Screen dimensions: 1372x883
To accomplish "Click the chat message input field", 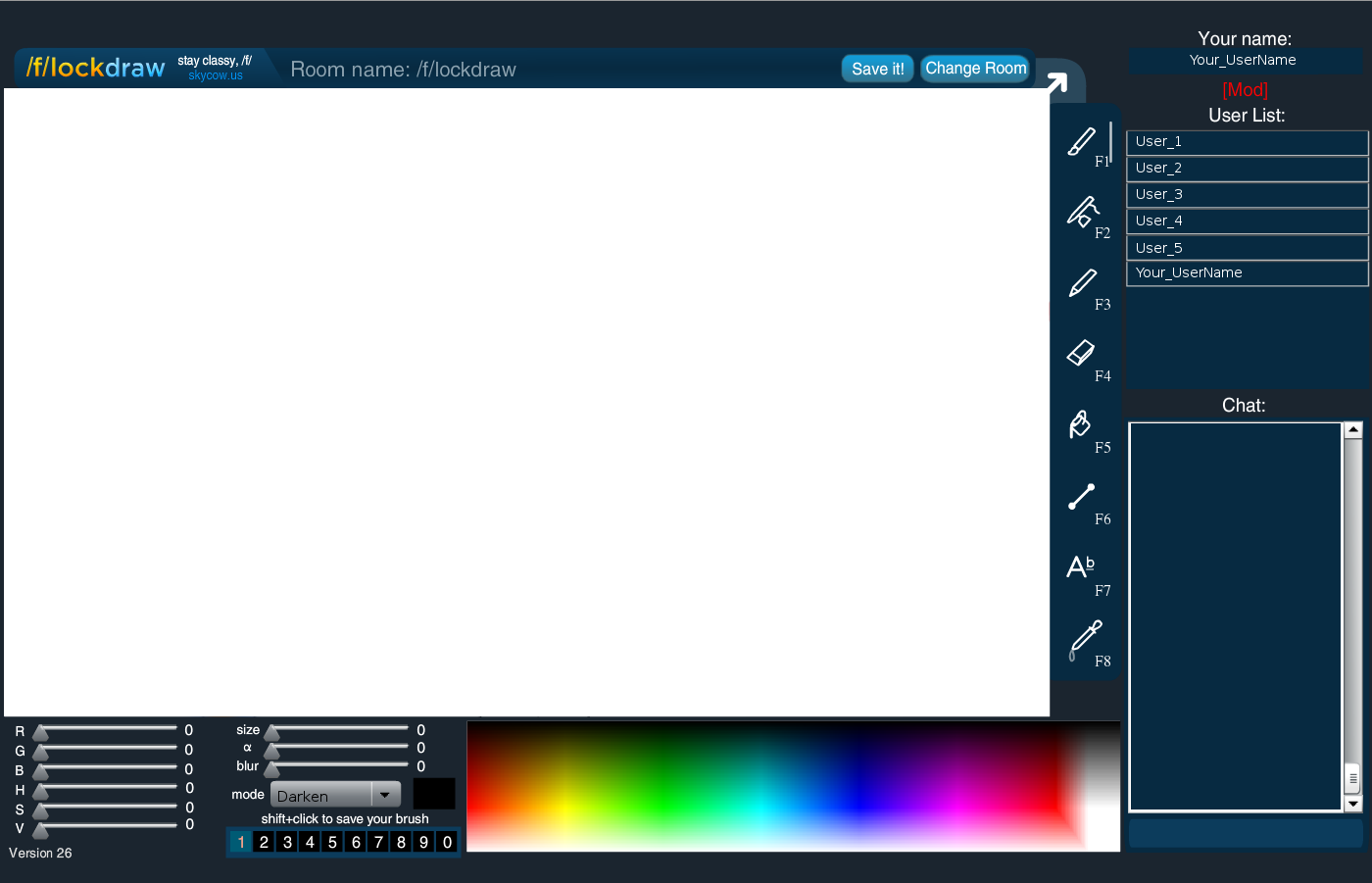I will point(1245,832).
